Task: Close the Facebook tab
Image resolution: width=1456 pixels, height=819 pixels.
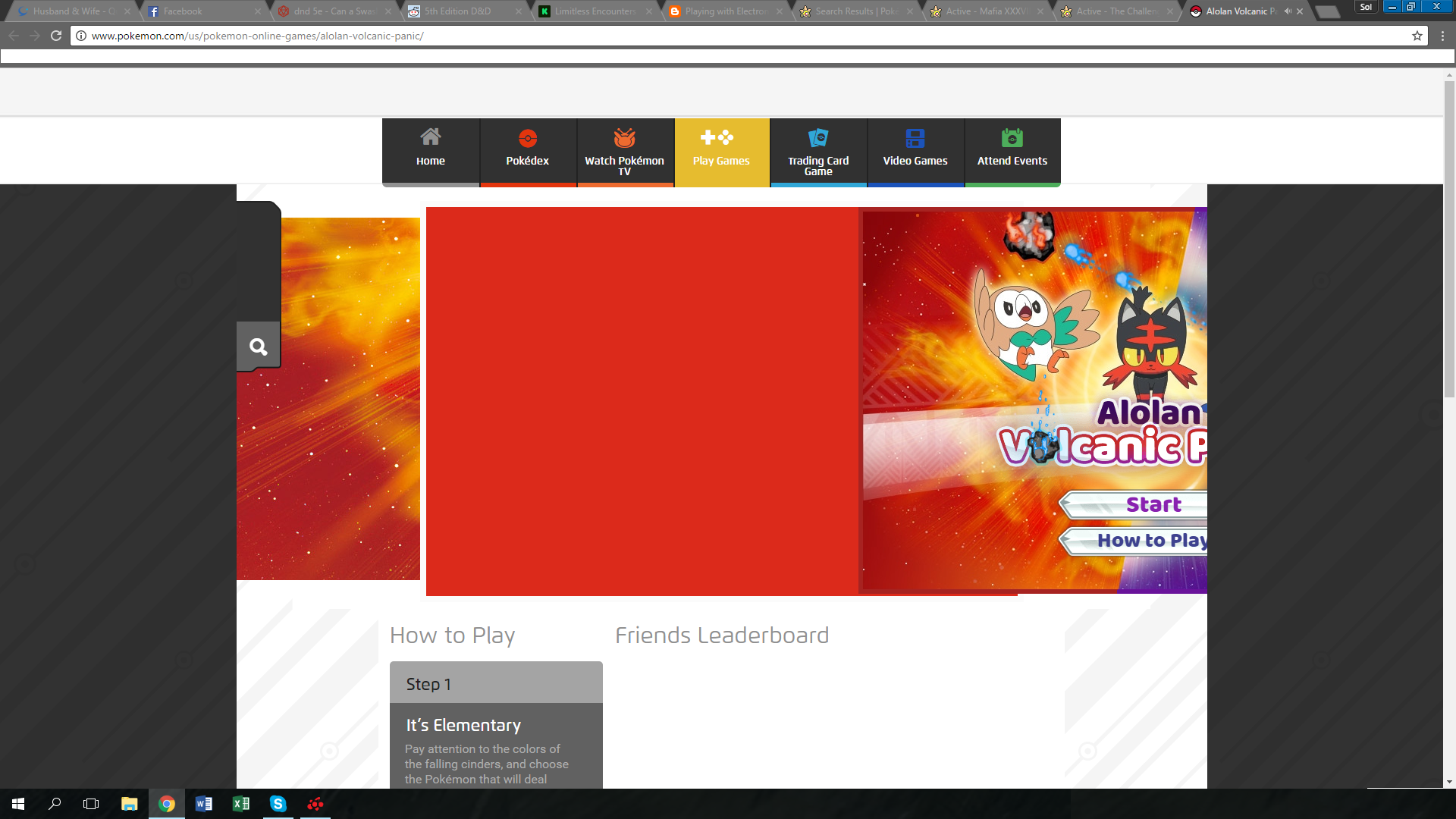Action: point(258,11)
